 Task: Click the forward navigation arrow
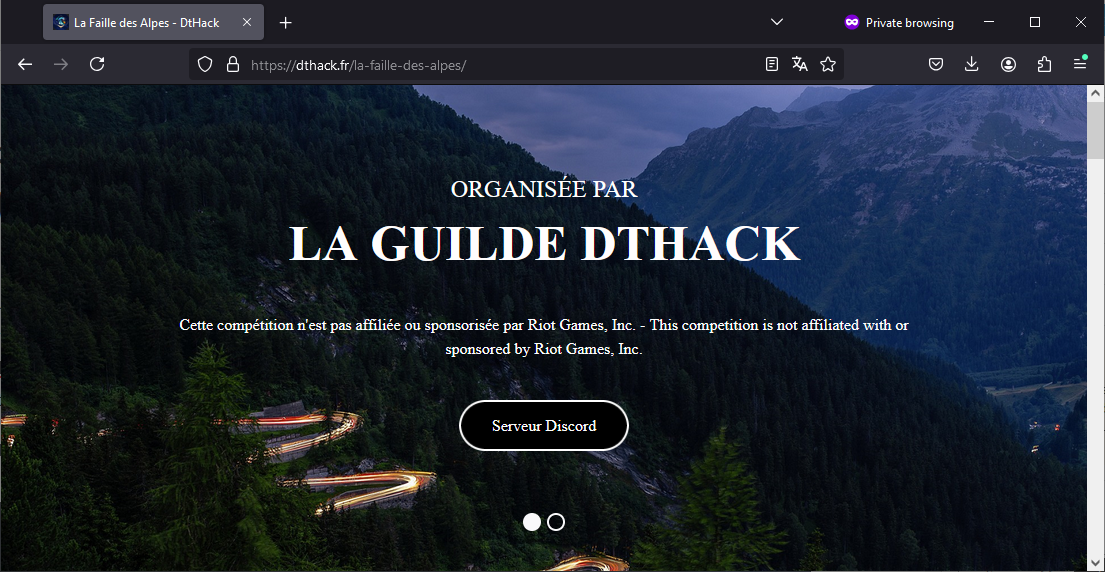(x=61, y=65)
